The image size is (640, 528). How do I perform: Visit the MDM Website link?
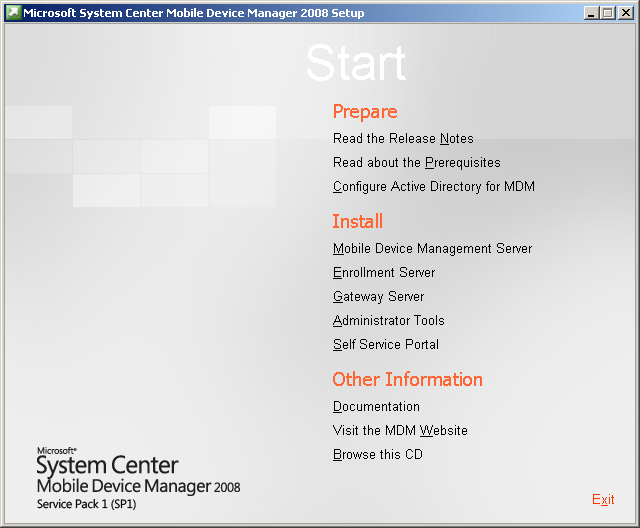pyautogui.click(x=400, y=430)
